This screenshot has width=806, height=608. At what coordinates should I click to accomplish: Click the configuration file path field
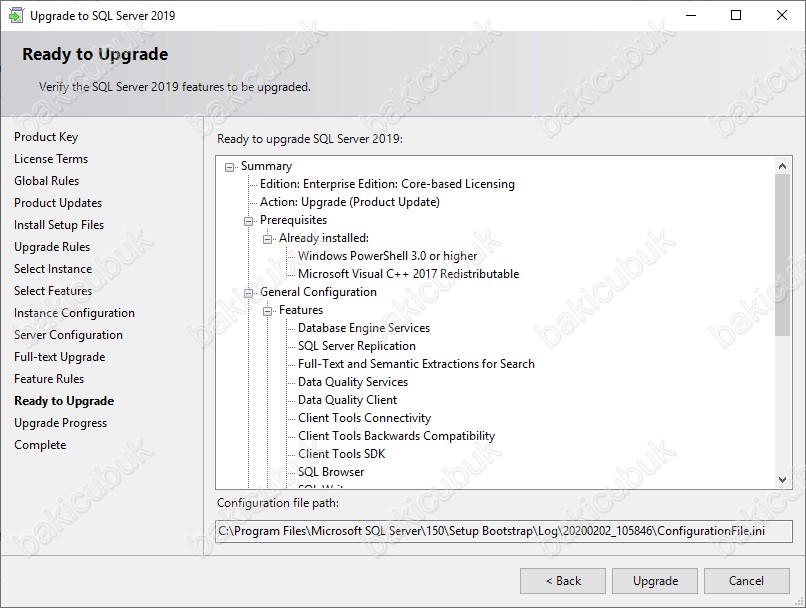[504, 531]
